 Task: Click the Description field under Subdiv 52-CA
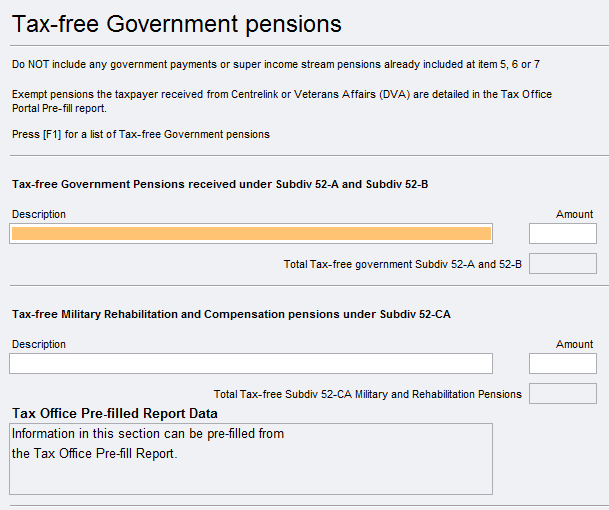251,364
